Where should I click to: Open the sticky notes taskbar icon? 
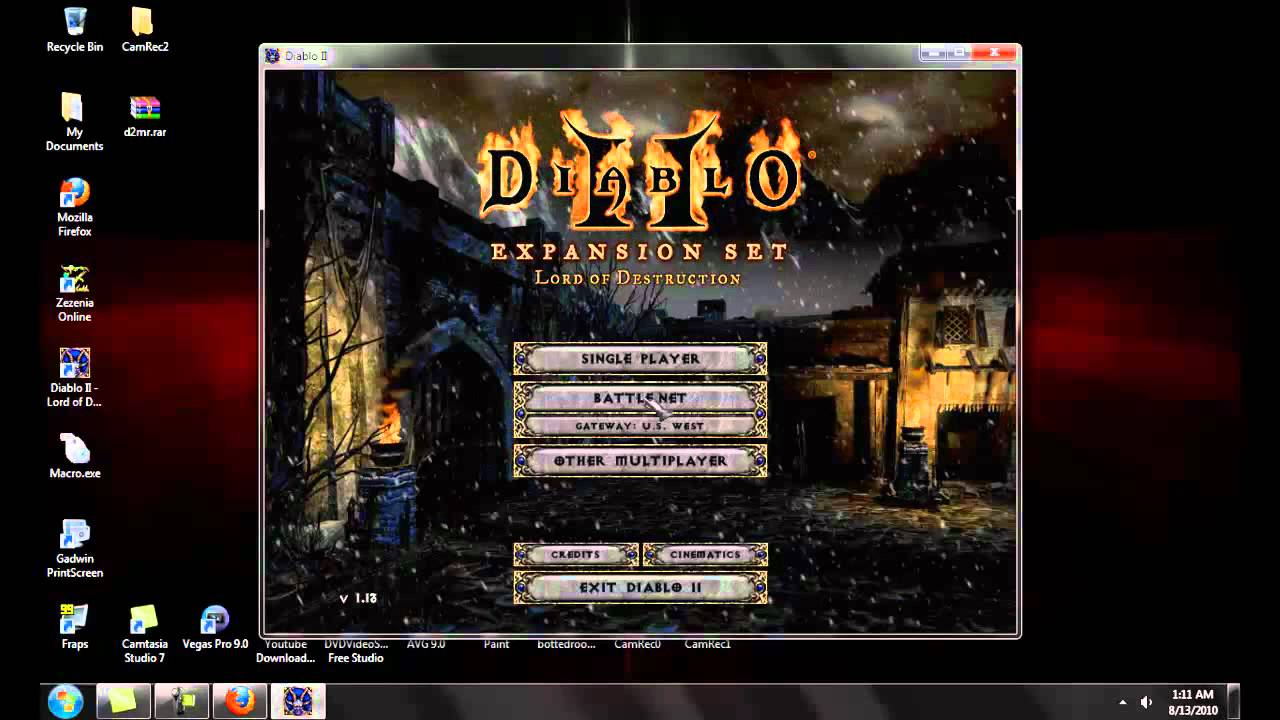point(123,701)
